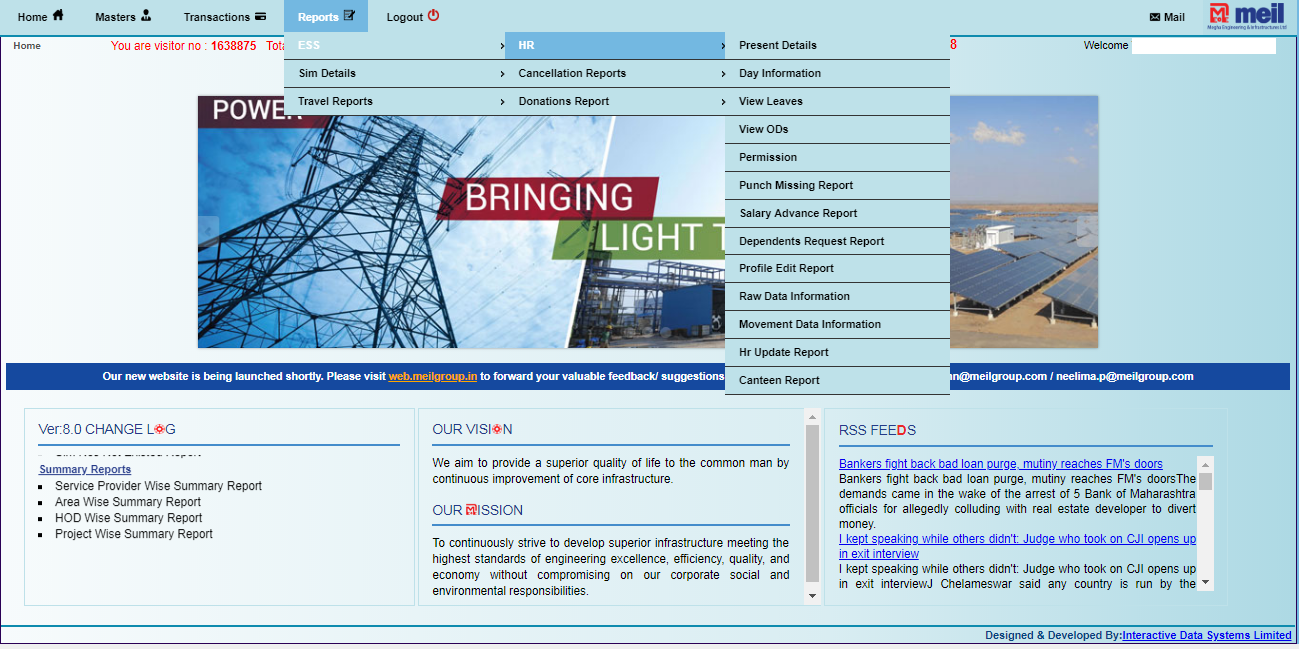Click the Transactions list icon
The image size is (1299, 649).
[x=262, y=16]
